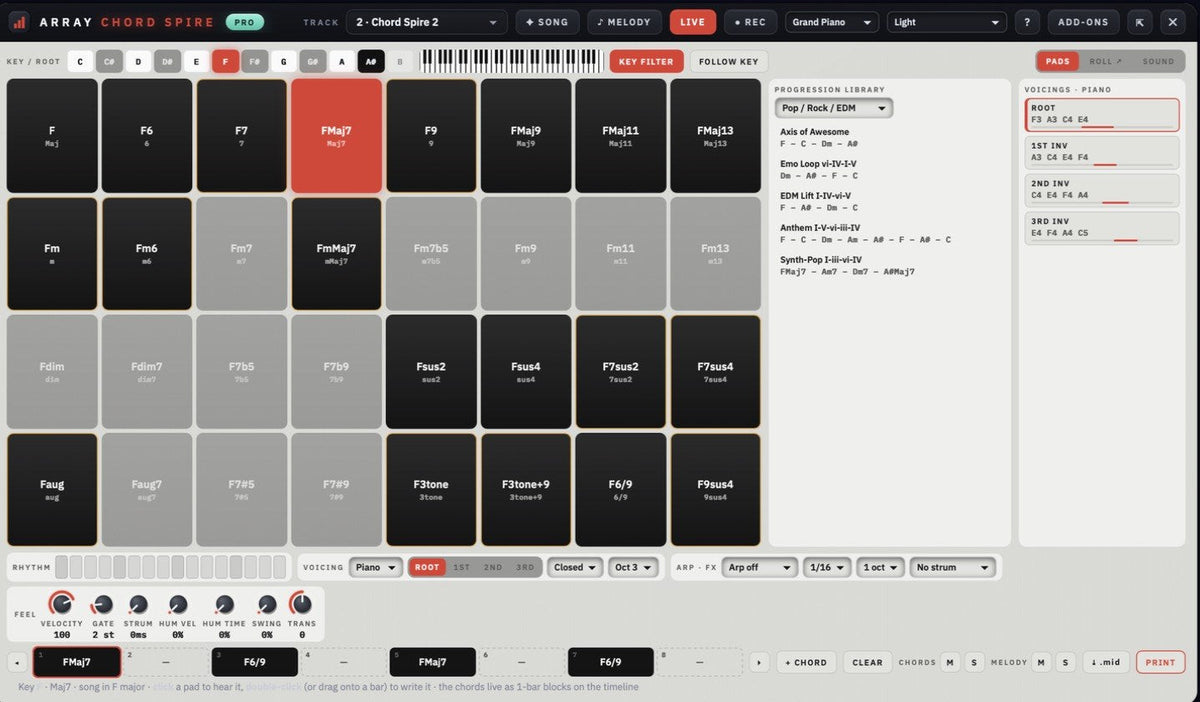Adjust the GATE knob
1200x702 pixels.
[x=102, y=604]
